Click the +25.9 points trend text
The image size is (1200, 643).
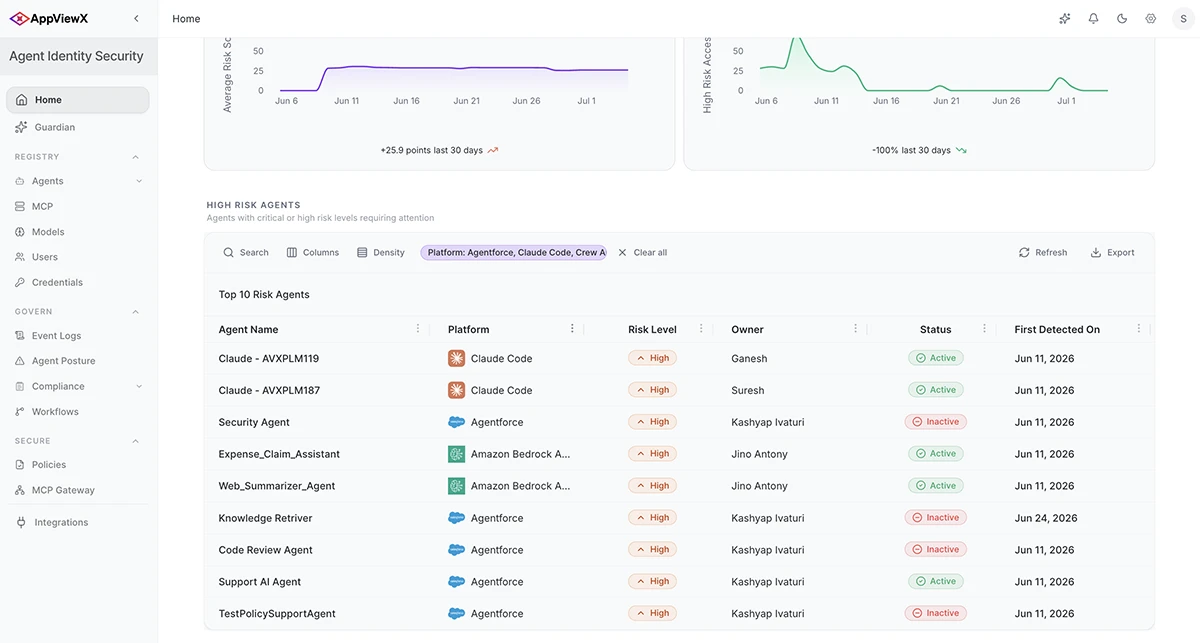click(431, 150)
